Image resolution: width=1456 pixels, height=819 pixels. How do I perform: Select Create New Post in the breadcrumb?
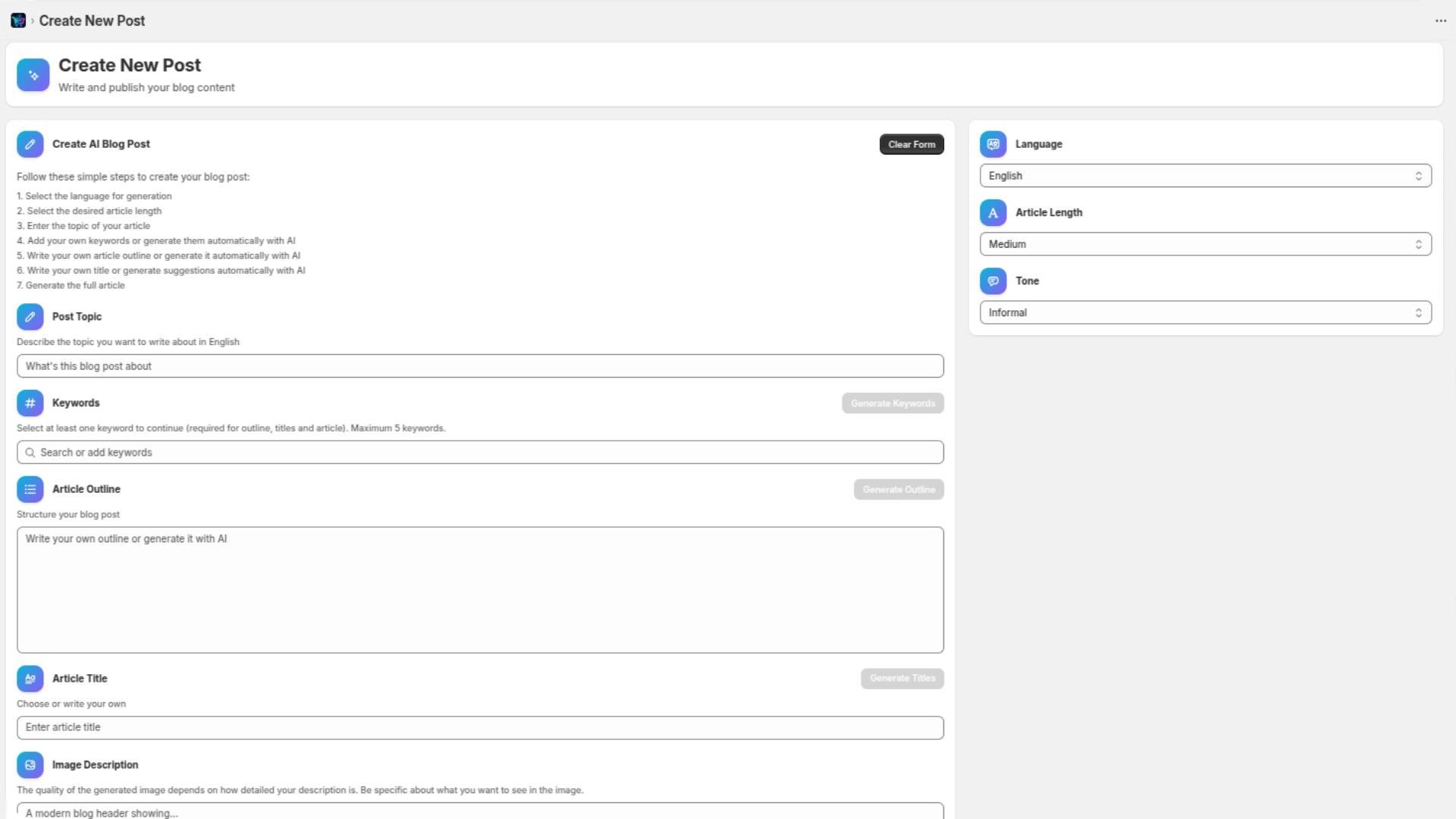92,20
